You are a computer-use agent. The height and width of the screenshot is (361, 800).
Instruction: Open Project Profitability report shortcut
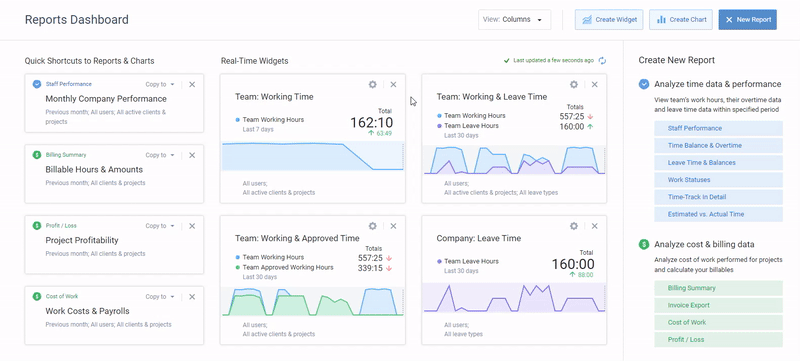(x=82, y=240)
